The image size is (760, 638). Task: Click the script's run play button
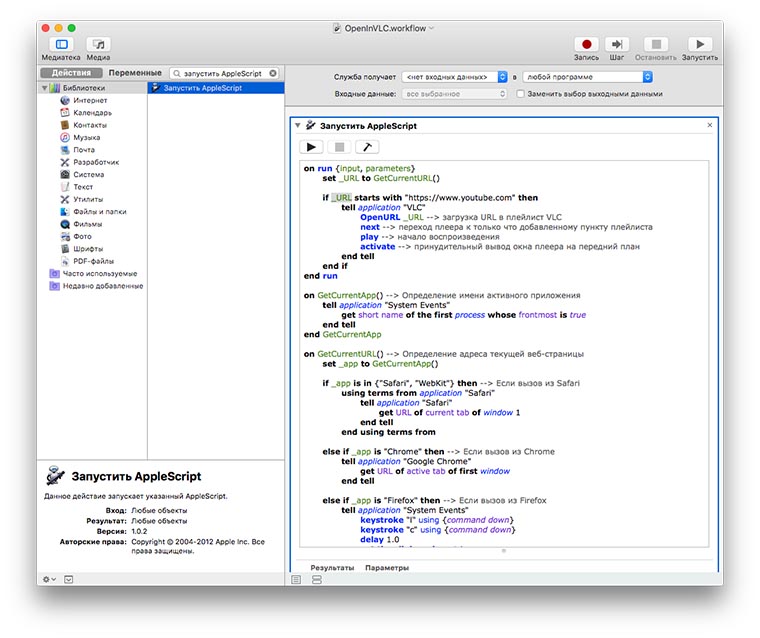pos(313,147)
